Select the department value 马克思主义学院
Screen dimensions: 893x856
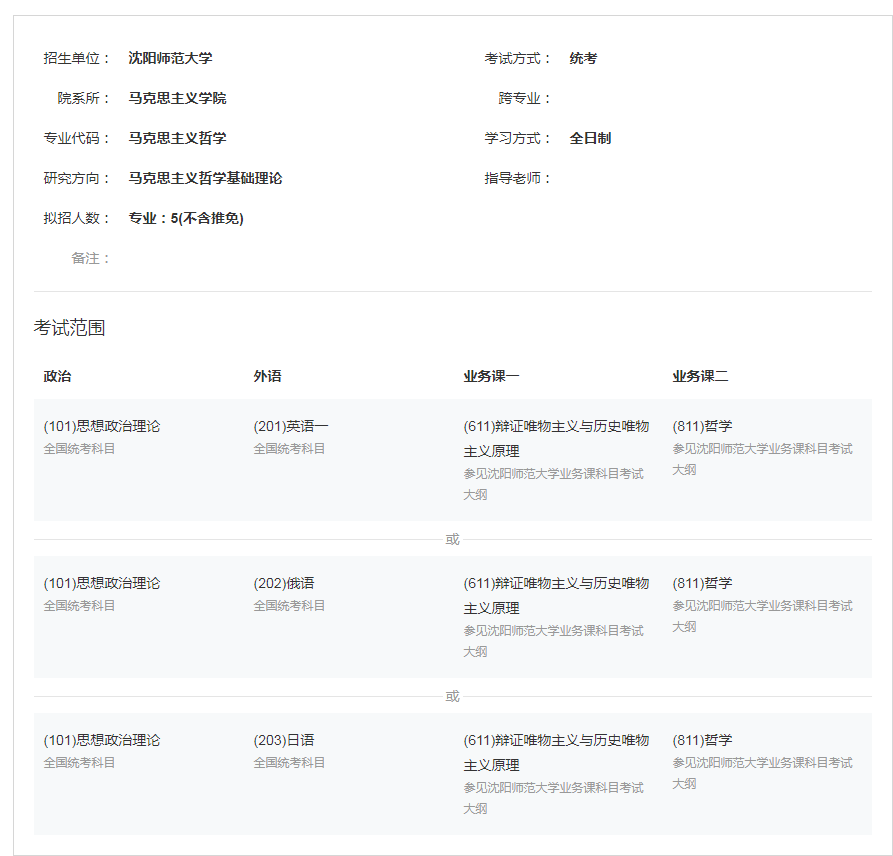(177, 98)
